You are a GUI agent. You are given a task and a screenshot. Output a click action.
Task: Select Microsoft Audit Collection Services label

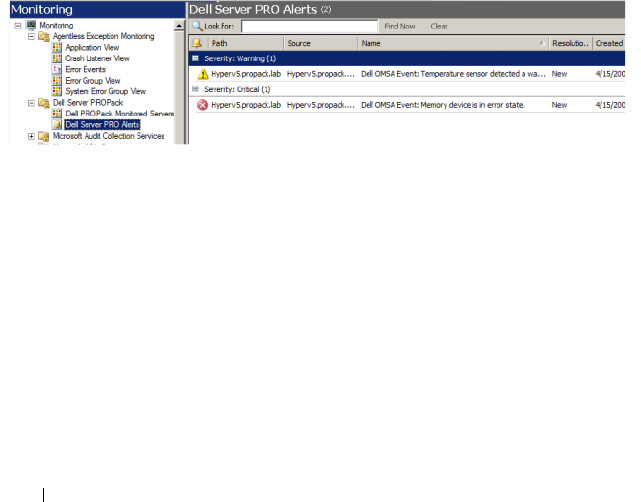click(109, 136)
